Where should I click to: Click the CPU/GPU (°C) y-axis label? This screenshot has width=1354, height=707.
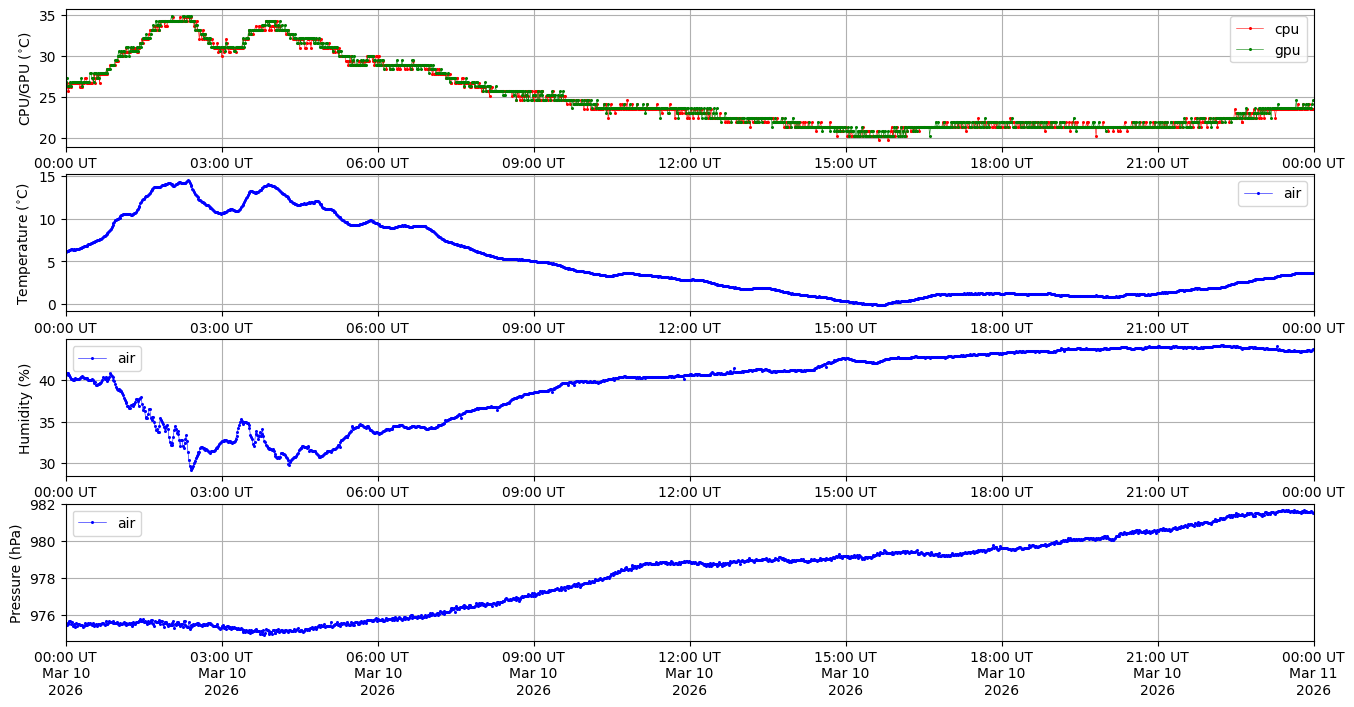[x=25, y=79]
